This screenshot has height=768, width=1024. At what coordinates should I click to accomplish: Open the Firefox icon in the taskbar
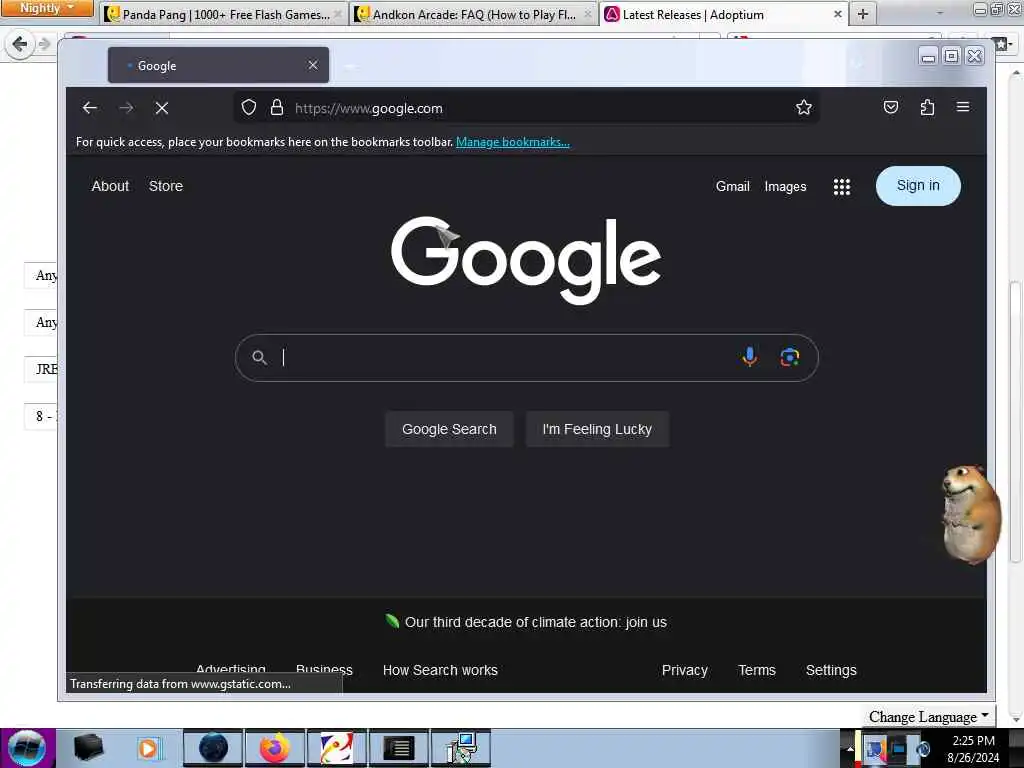click(274, 748)
